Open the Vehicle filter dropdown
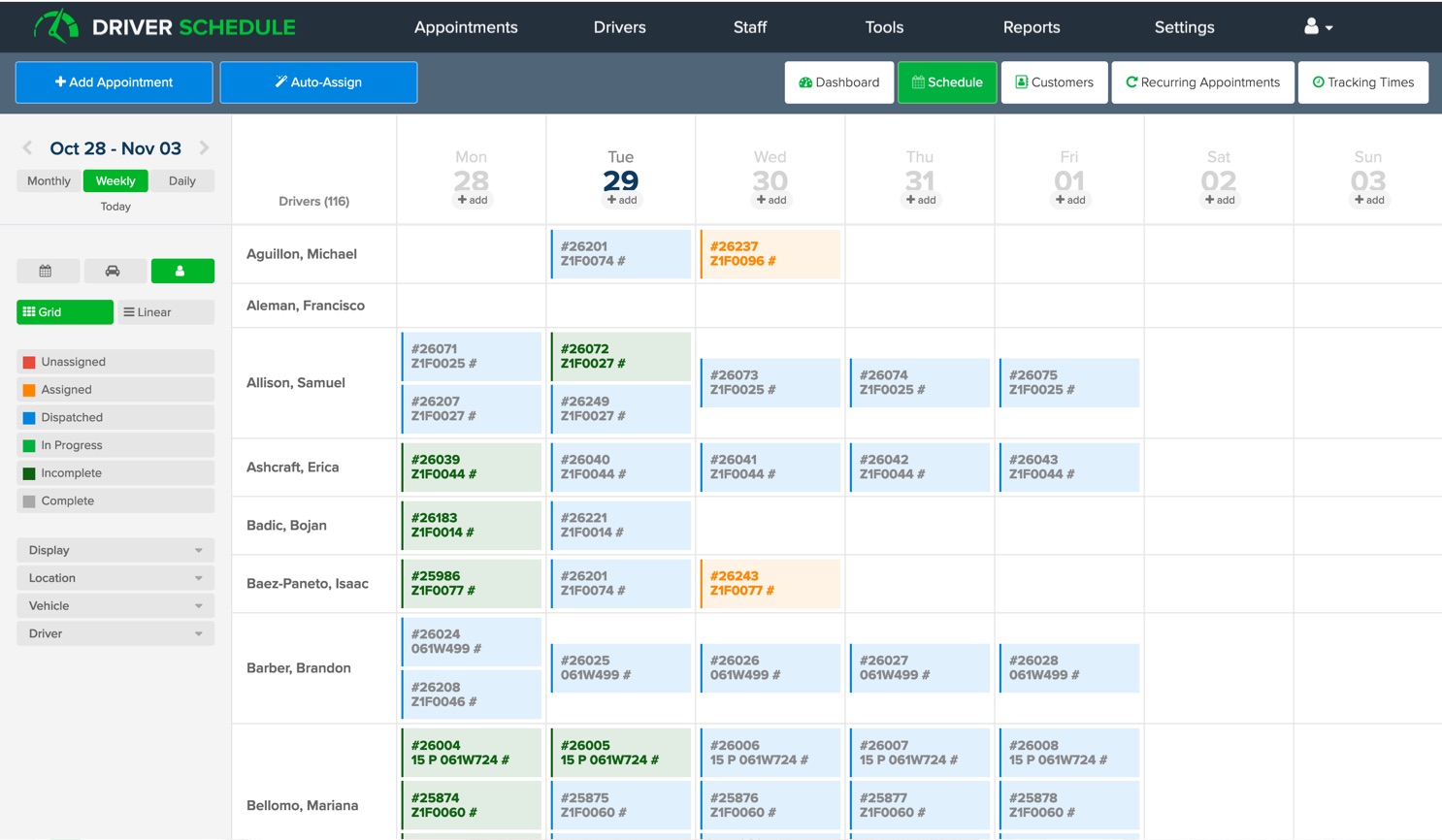Viewport: 1442px width, 840px height. 115,606
